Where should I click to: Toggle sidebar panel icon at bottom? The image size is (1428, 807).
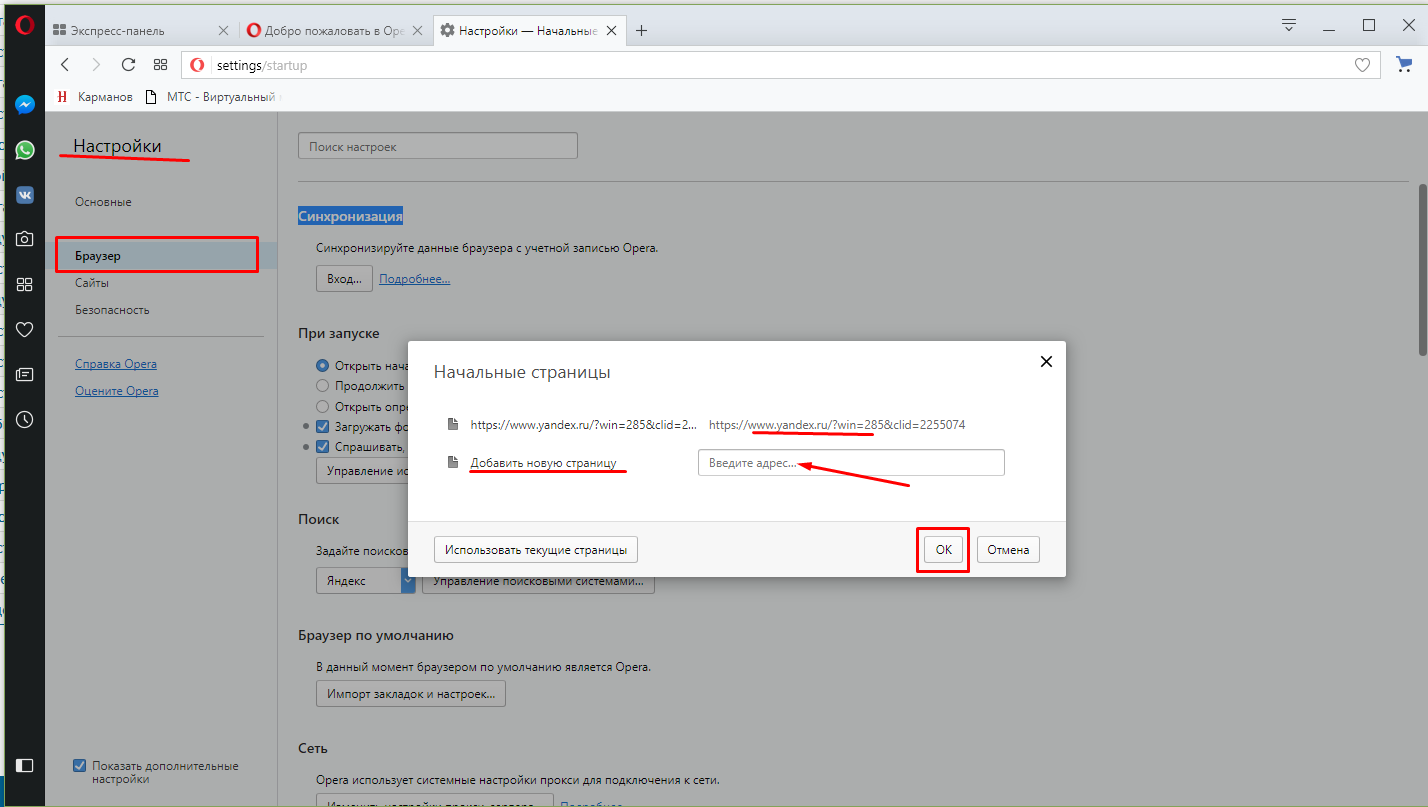coord(25,765)
